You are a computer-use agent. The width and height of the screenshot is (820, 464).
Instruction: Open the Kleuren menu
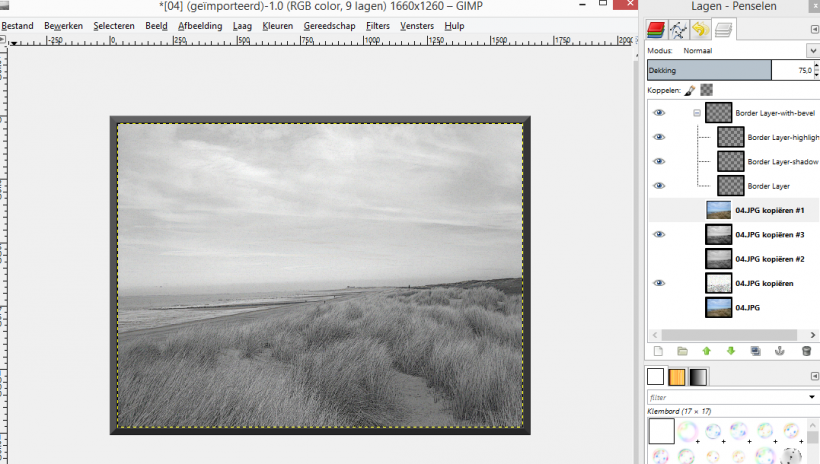click(277, 25)
